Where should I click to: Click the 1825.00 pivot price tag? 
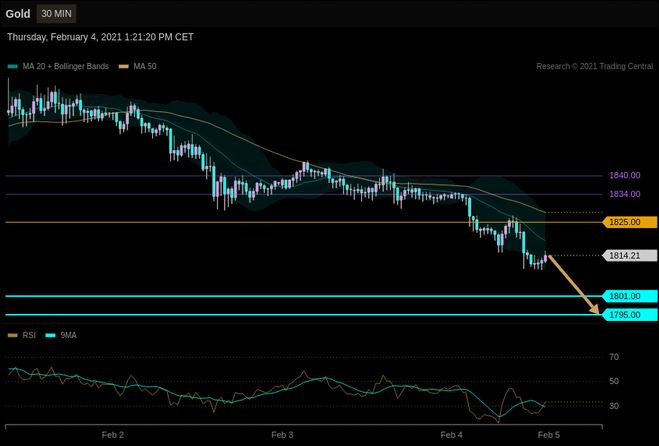pyautogui.click(x=630, y=222)
